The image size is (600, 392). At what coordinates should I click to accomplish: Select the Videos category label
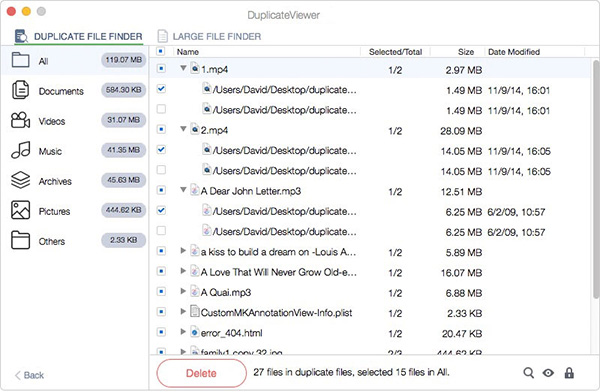pyautogui.click(x=52, y=121)
